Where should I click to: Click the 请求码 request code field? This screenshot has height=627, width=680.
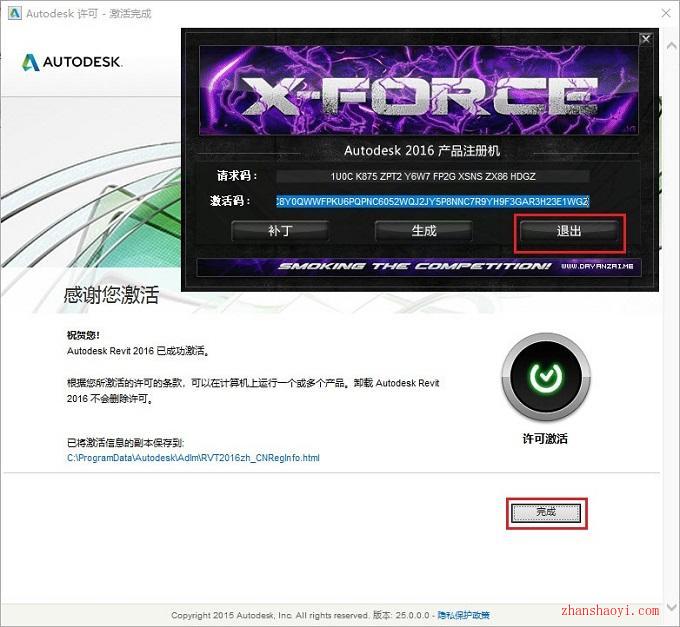coord(432,176)
